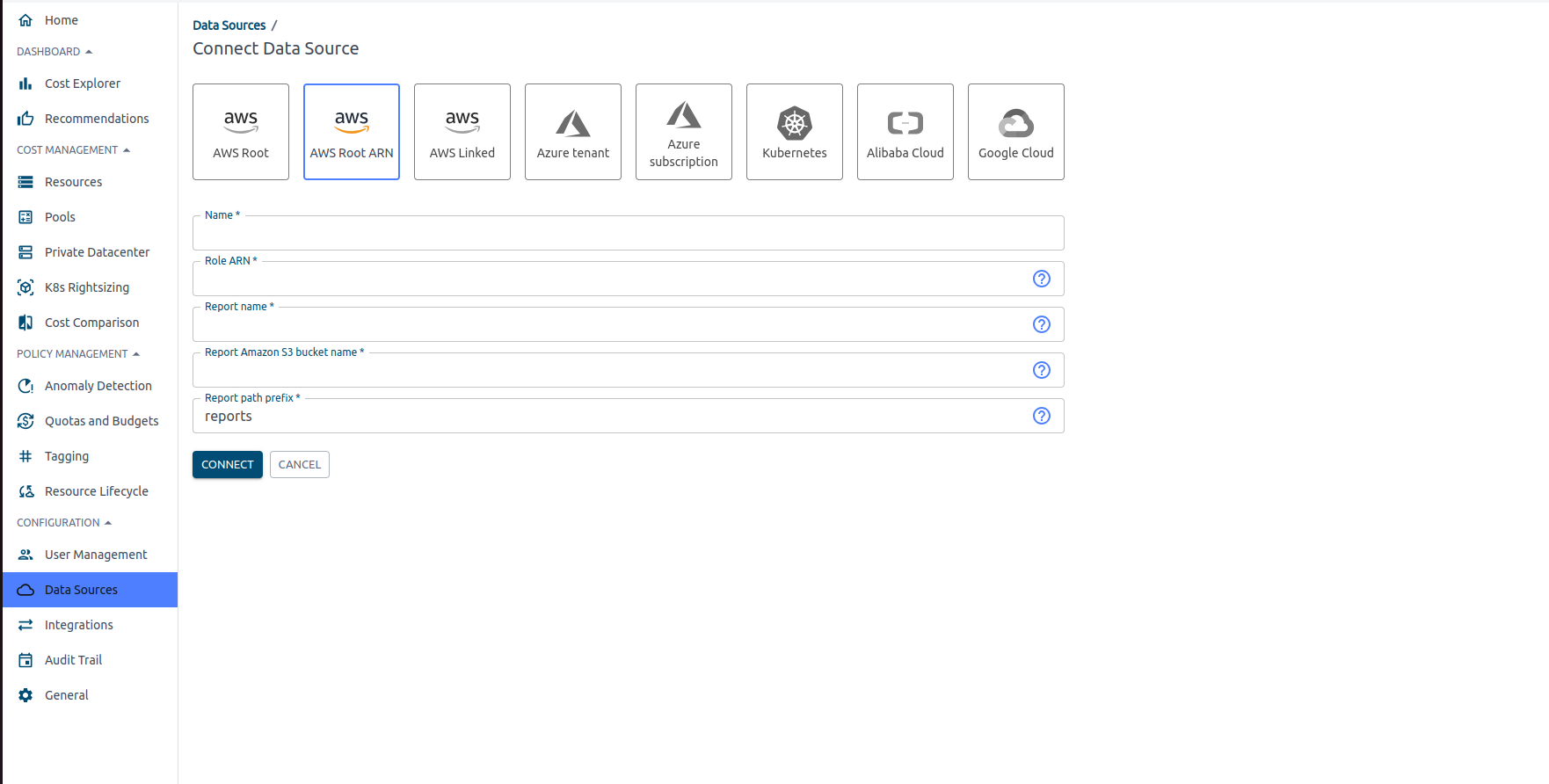Click the Resource Lifecycle icon
The height and width of the screenshot is (784, 1549).
tap(25, 491)
